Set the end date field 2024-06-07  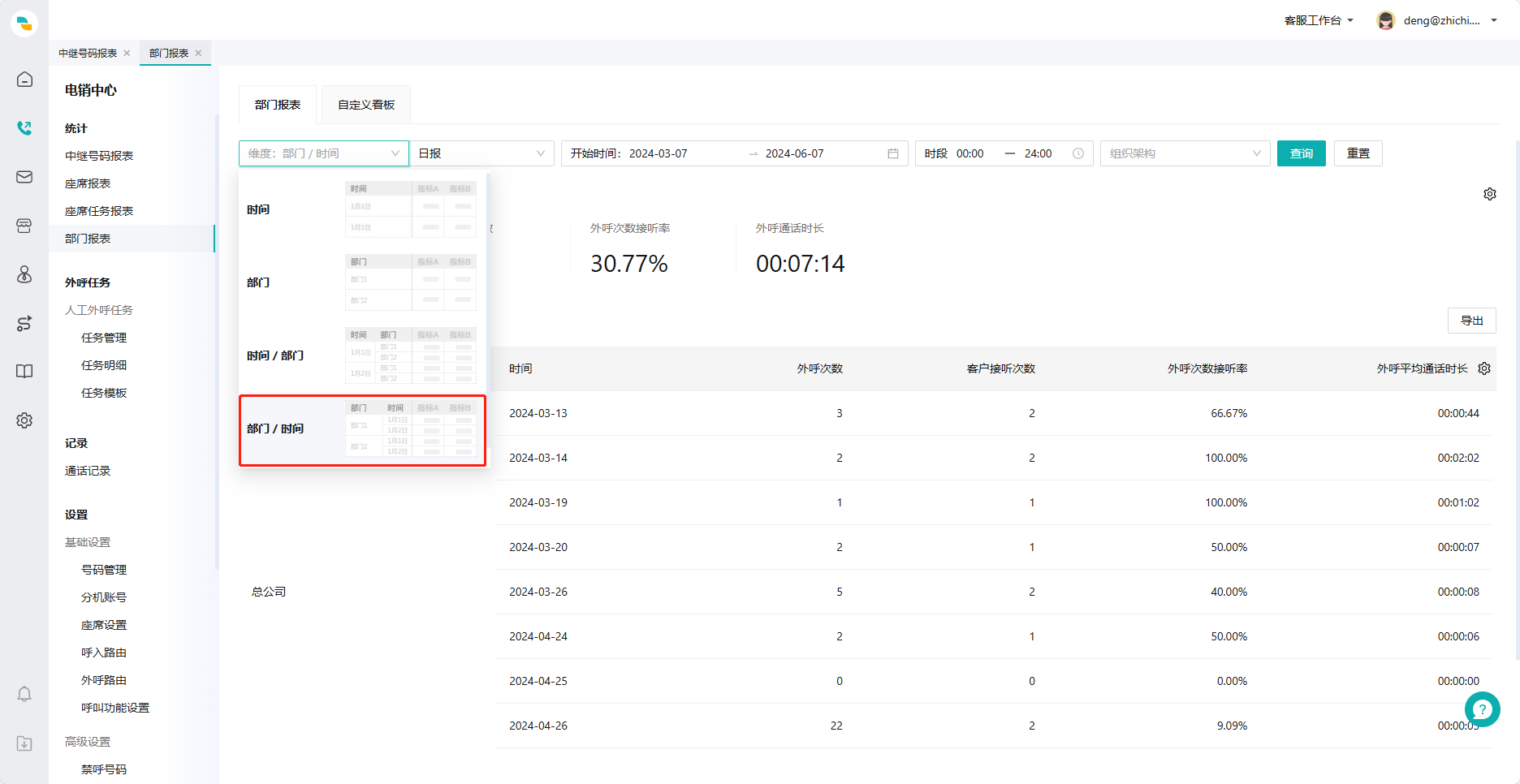pyautogui.click(x=795, y=153)
